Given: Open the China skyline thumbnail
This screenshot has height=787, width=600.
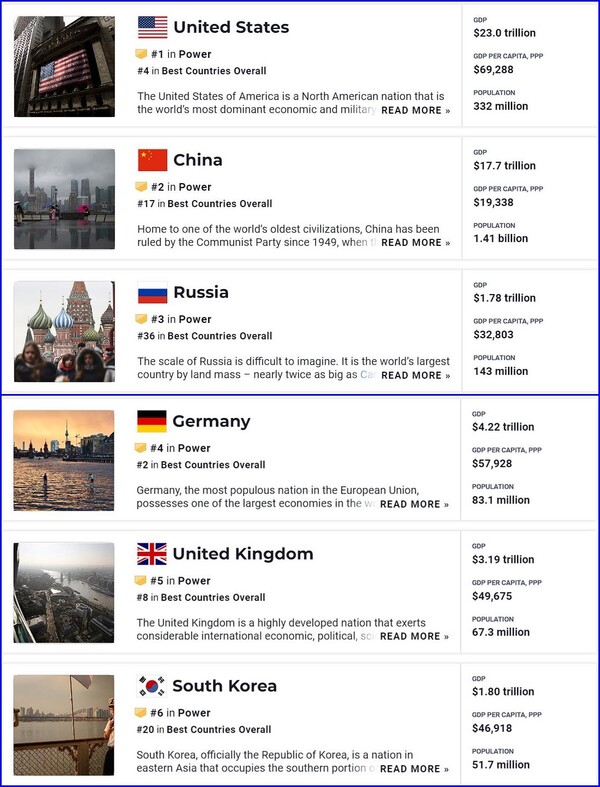Looking at the screenshot, I should (64, 199).
